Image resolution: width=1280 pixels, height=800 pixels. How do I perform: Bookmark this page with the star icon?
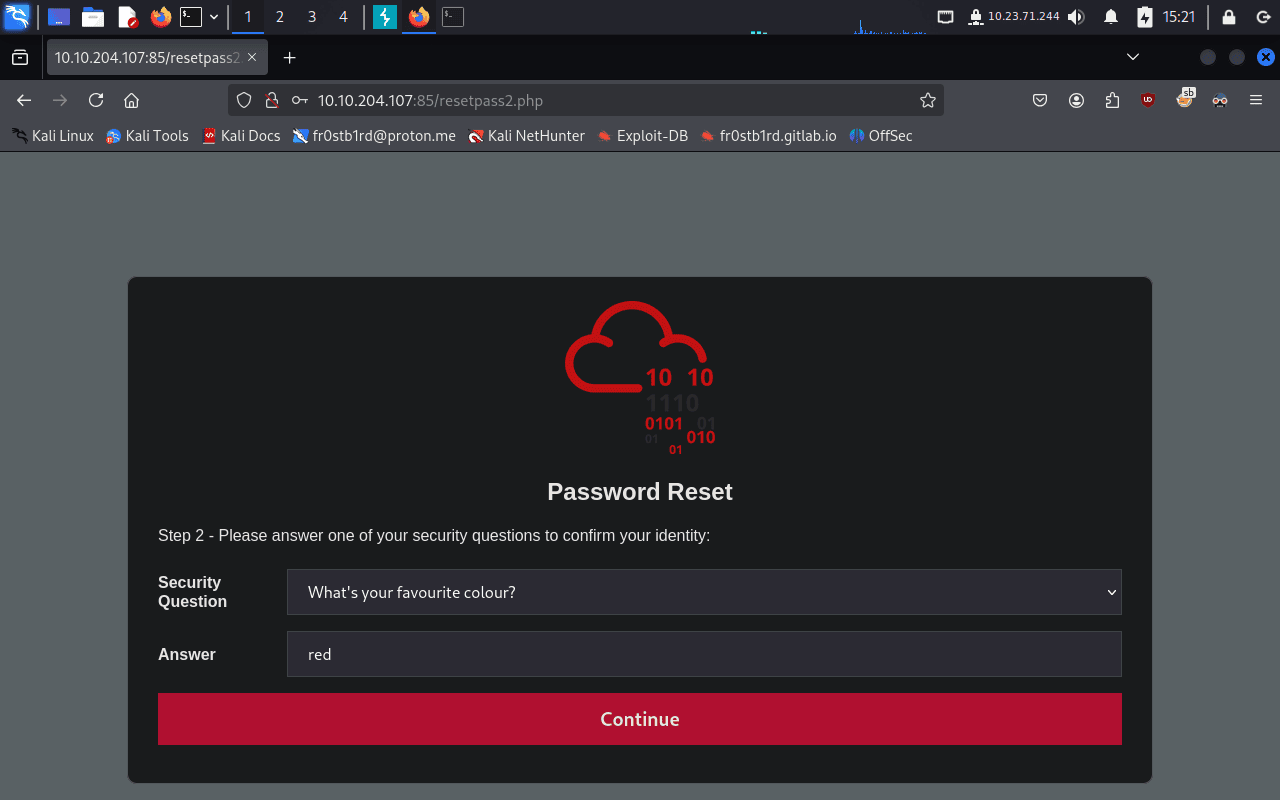(927, 100)
